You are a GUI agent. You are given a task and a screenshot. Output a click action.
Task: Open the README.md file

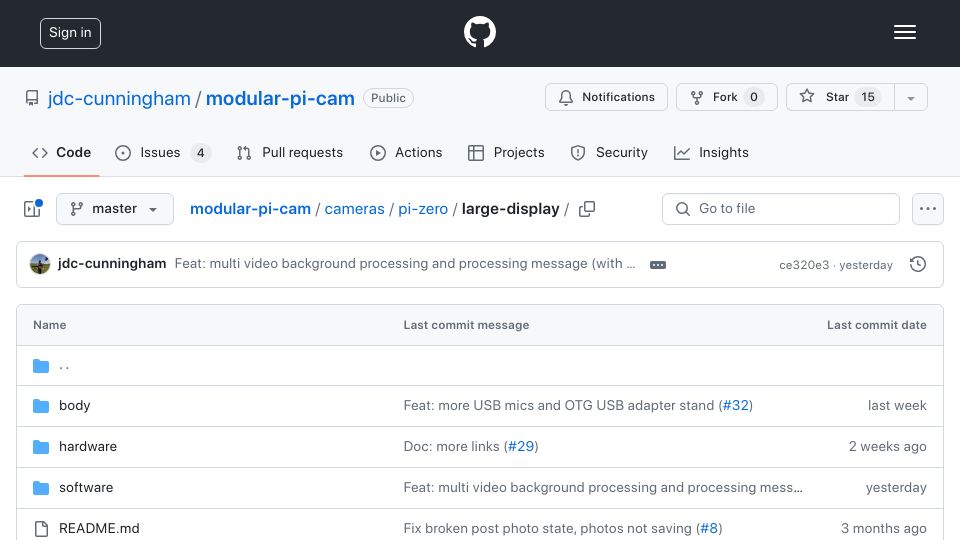[x=99, y=528]
